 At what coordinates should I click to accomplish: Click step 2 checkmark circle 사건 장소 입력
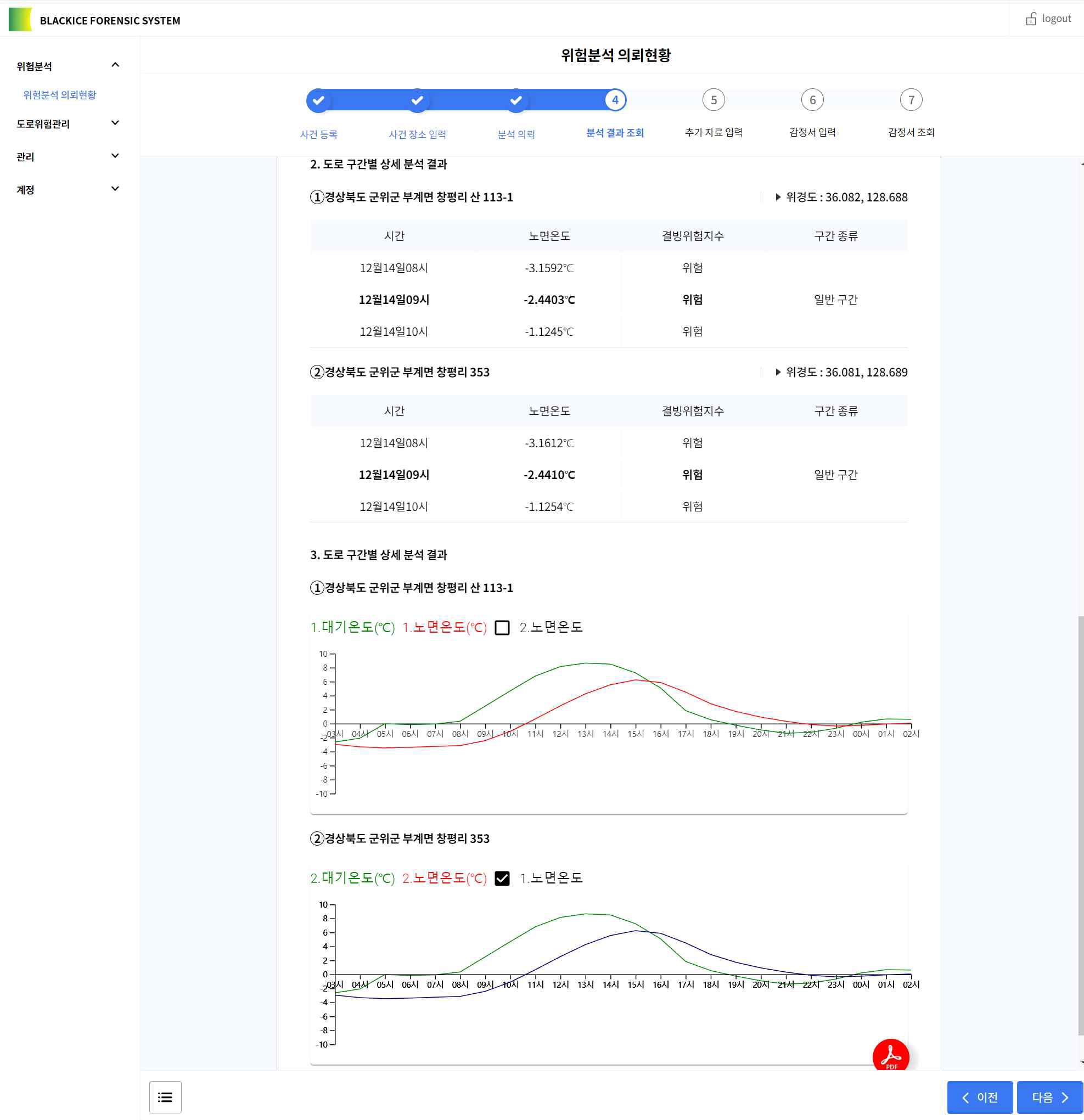click(417, 100)
